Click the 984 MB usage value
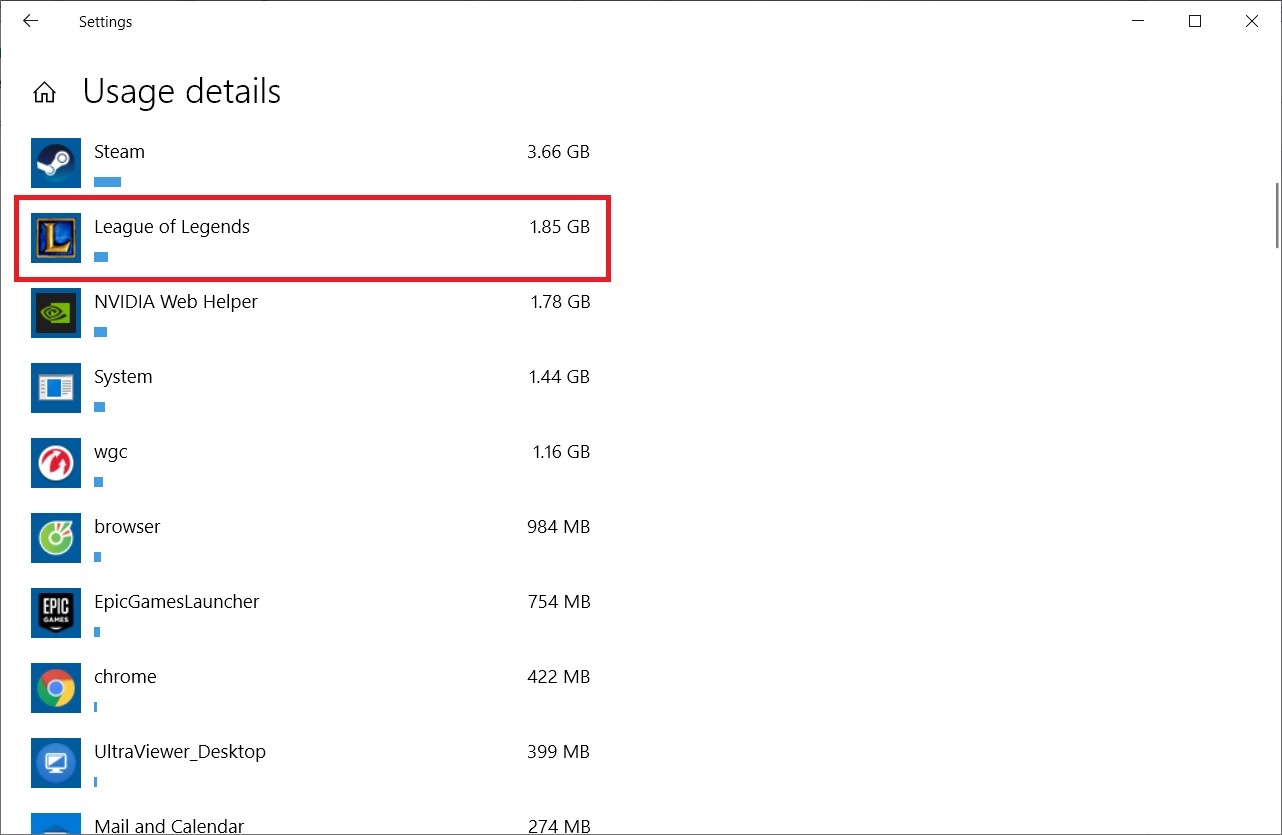This screenshot has height=835, width=1282. click(558, 527)
